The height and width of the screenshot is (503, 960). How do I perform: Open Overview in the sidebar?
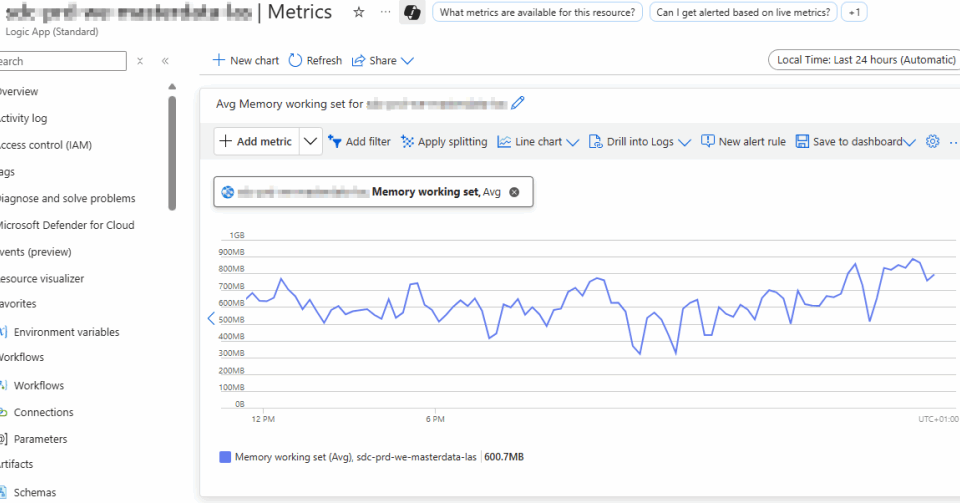click(x=18, y=91)
